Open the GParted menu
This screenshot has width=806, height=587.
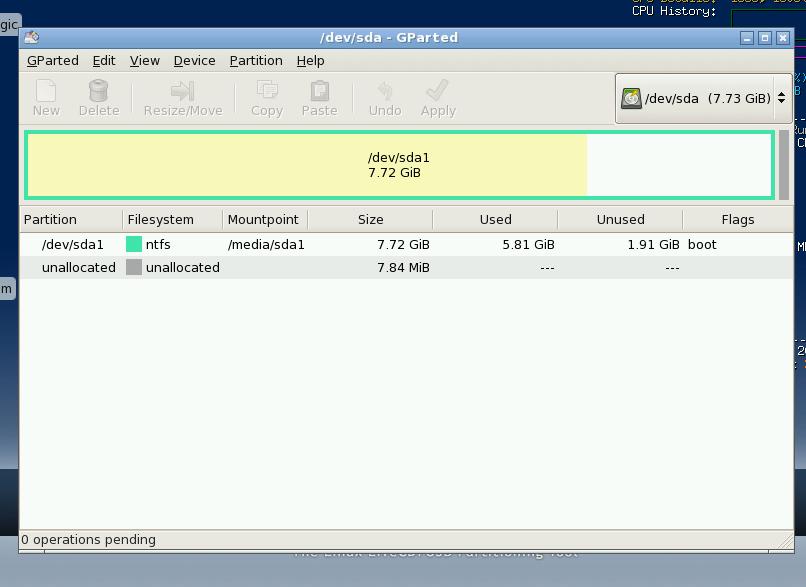[x=52, y=60]
